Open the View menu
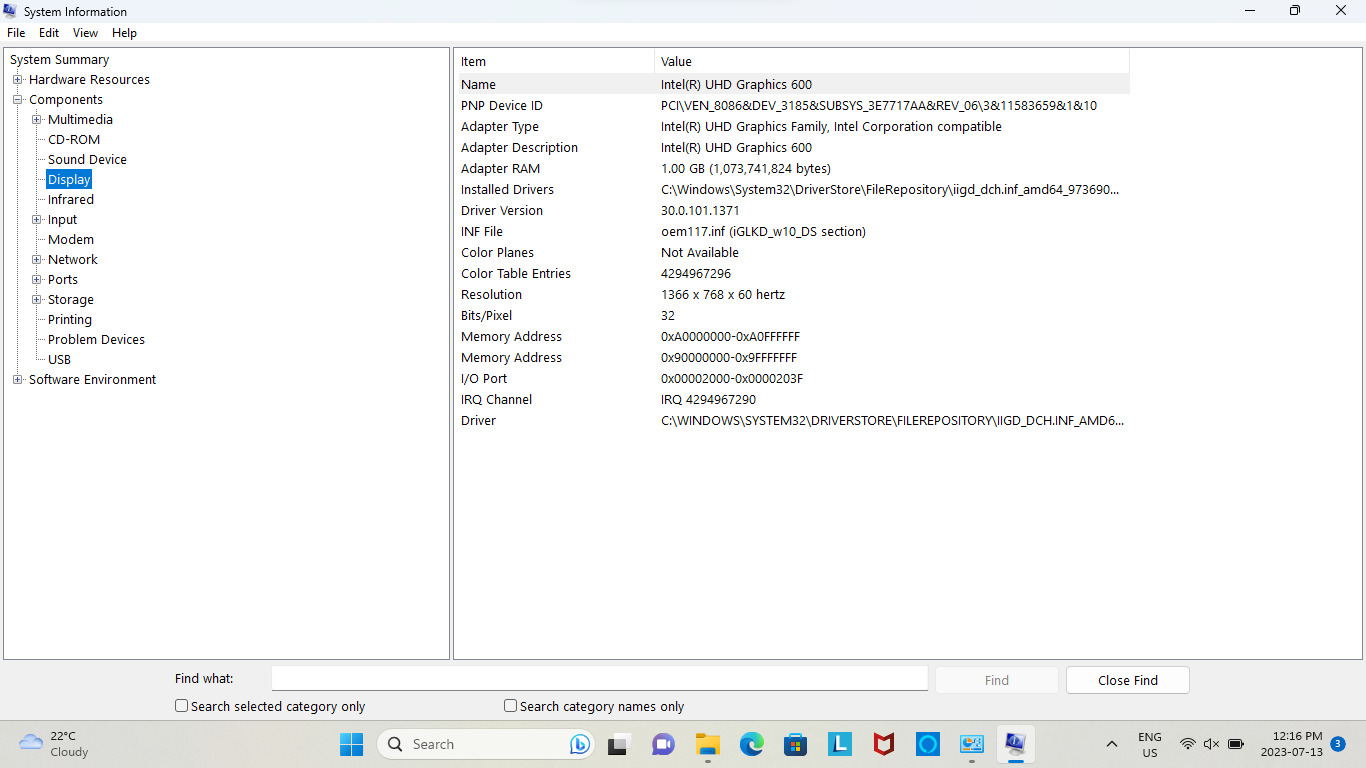The height and width of the screenshot is (768, 1366). [x=86, y=33]
